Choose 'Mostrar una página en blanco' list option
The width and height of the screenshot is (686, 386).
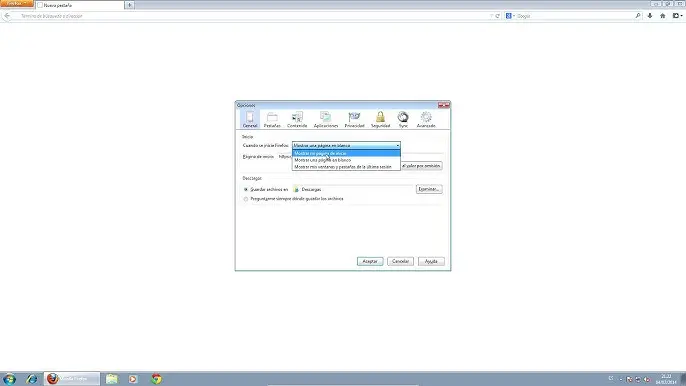[x=346, y=160]
